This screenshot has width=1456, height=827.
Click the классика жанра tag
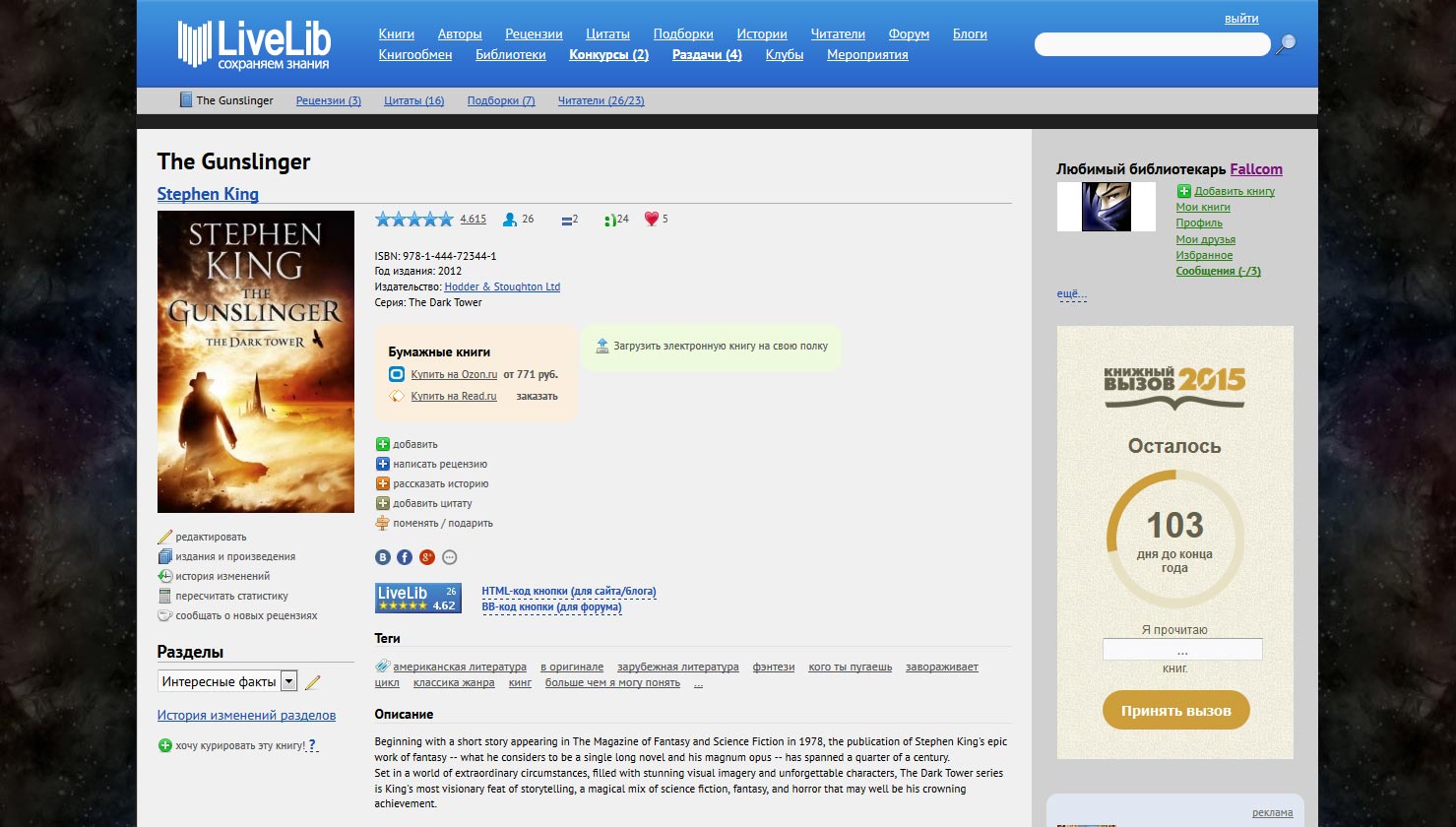(x=454, y=682)
